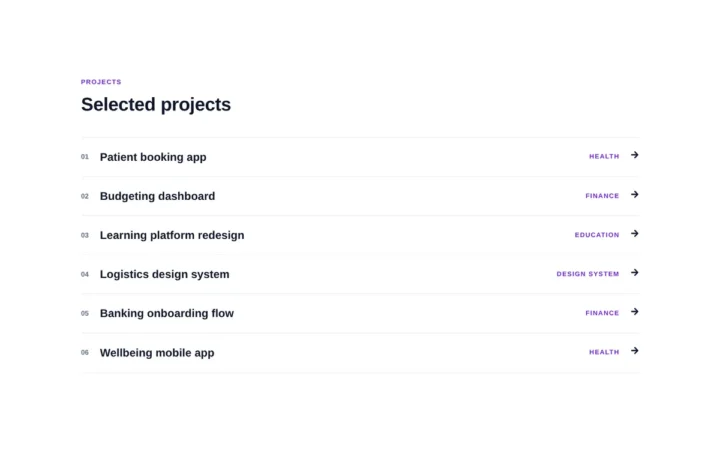
Task: Click the HEALTH tag on Wellbeing mobile app
Action: 604,352
